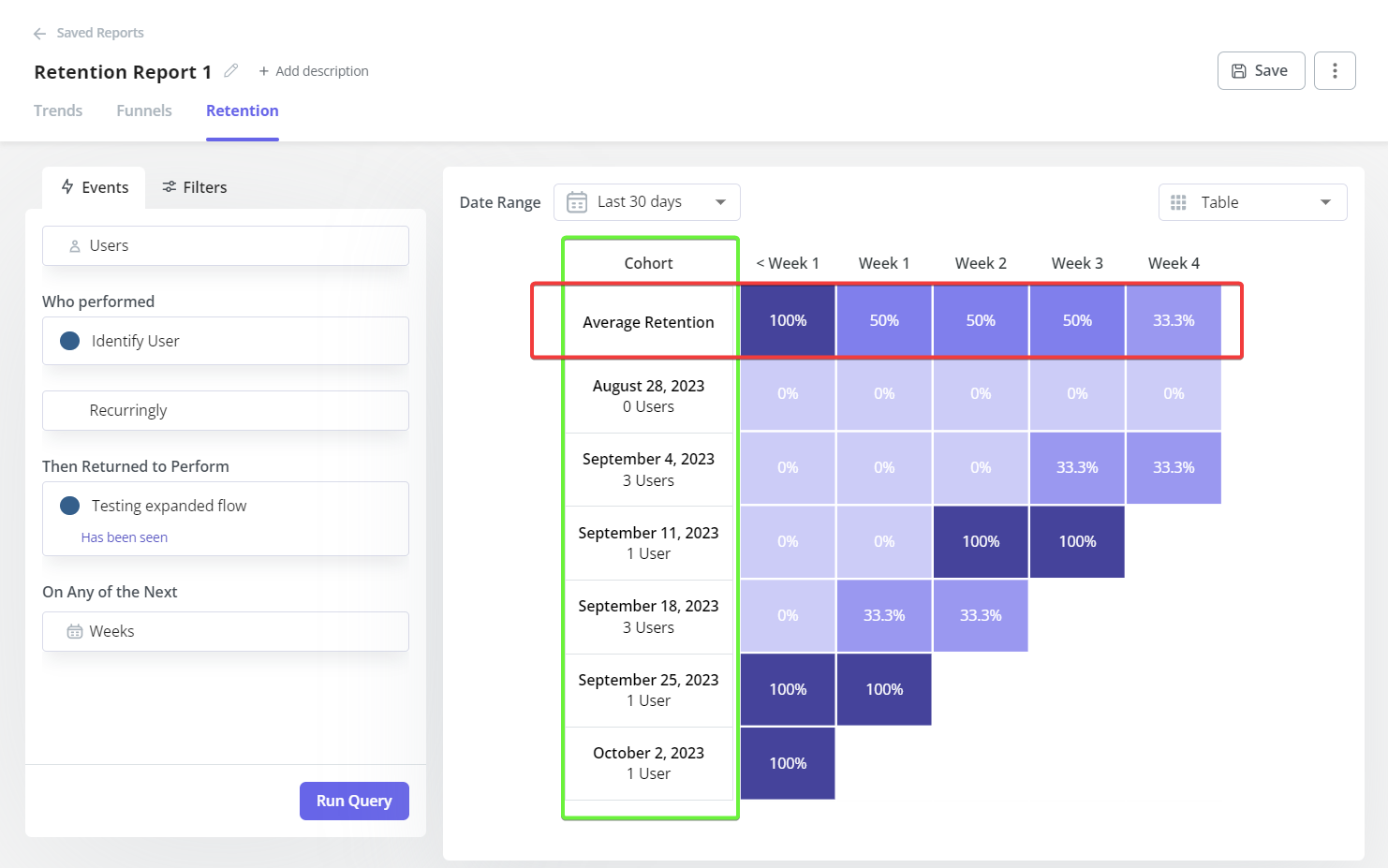Image resolution: width=1388 pixels, height=868 pixels.
Task: Switch to the Trends tab
Action: pos(58,110)
